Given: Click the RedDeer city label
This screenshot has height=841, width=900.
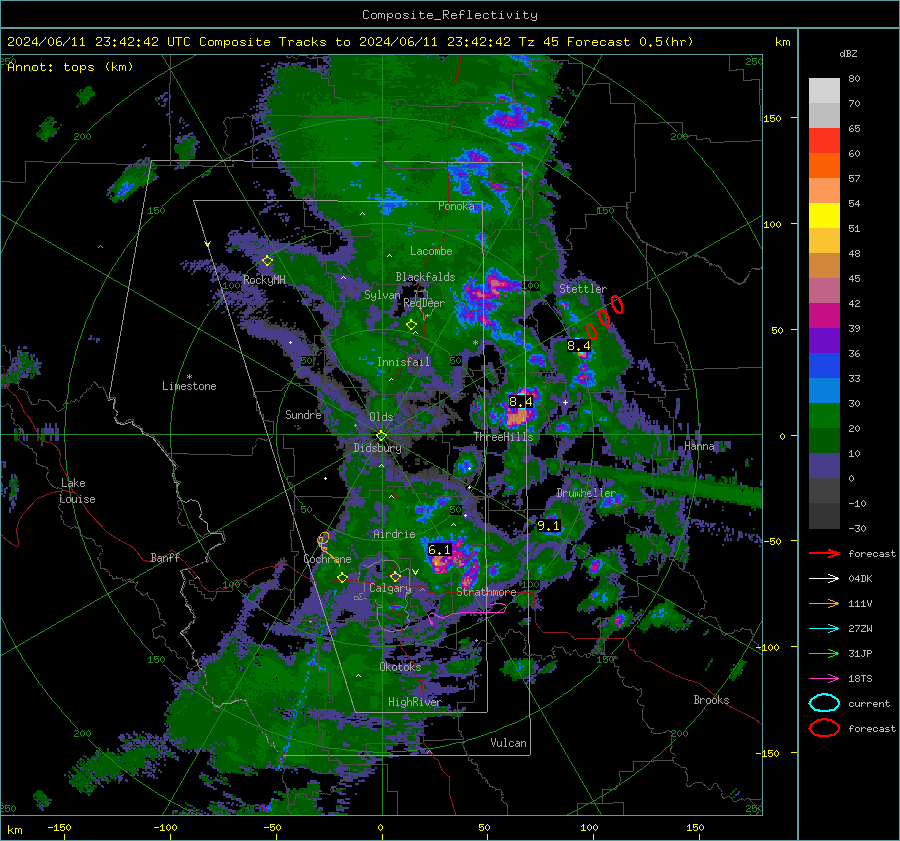Looking at the screenshot, I should [424, 303].
